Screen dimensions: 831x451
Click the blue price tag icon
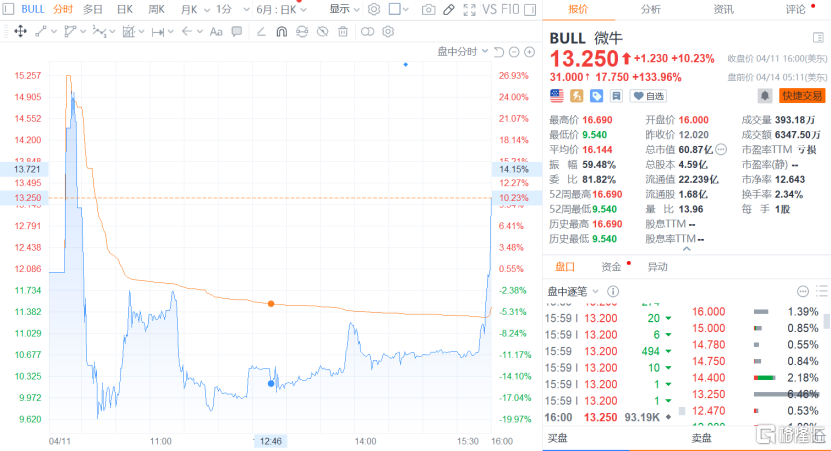[x=596, y=96]
